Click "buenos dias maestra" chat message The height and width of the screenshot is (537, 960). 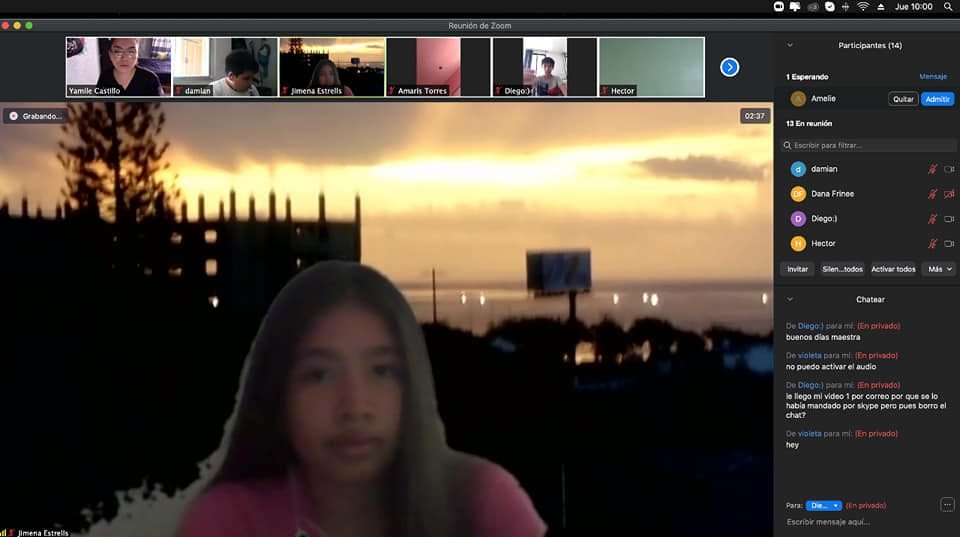(823, 337)
